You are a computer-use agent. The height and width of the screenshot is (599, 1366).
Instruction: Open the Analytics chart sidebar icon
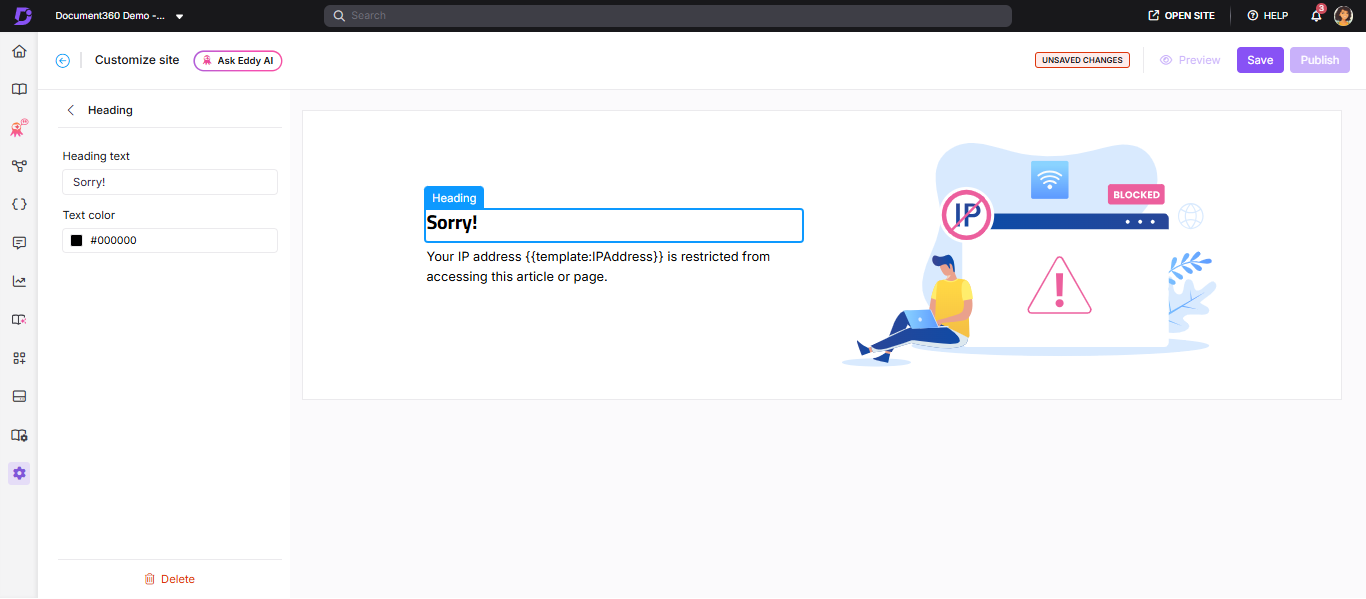point(19,281)
